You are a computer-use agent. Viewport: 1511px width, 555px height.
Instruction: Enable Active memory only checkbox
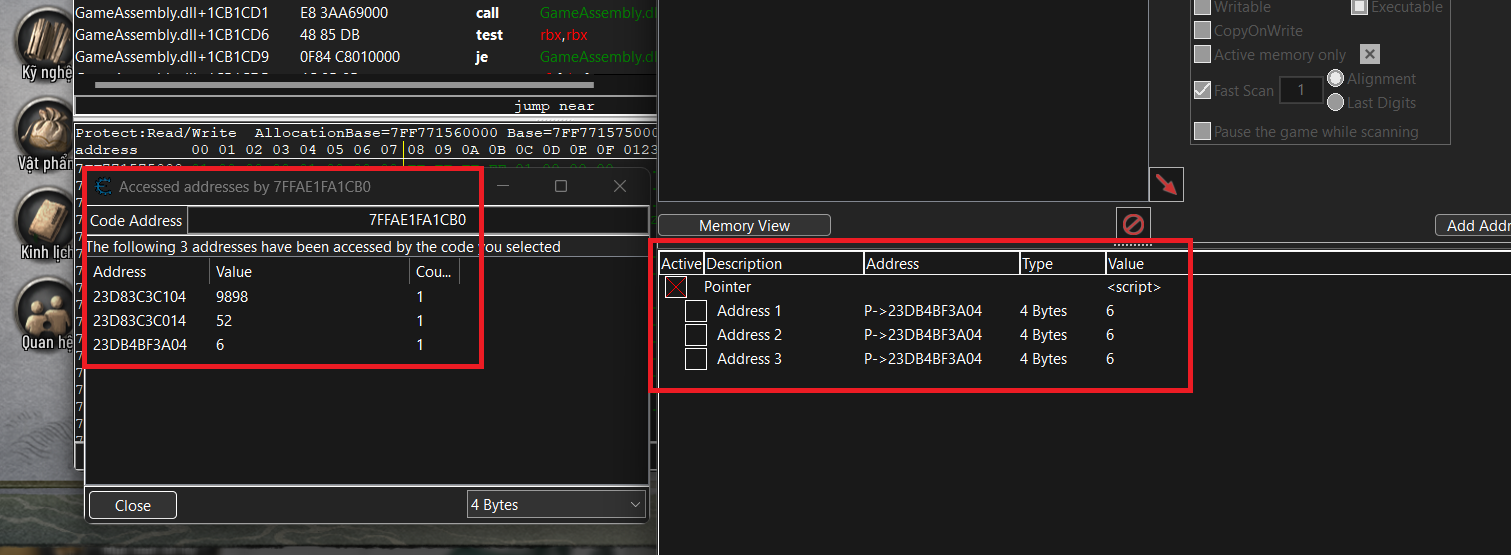click(1202, 55)
